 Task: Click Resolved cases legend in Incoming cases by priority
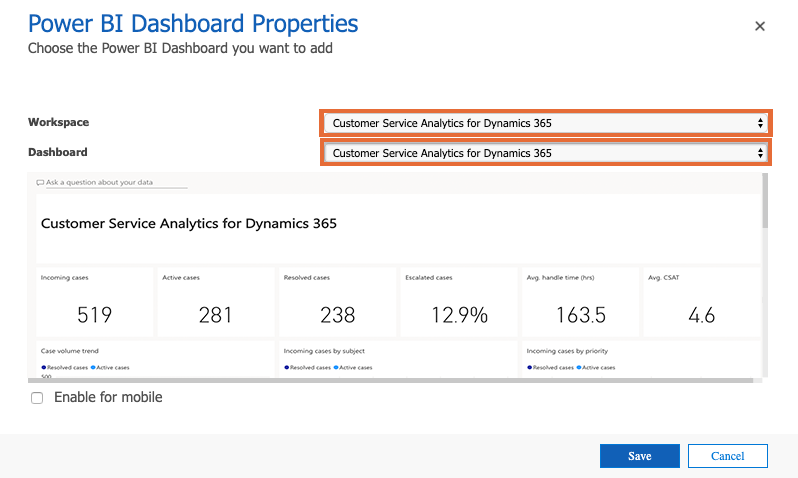click(550, 367)
